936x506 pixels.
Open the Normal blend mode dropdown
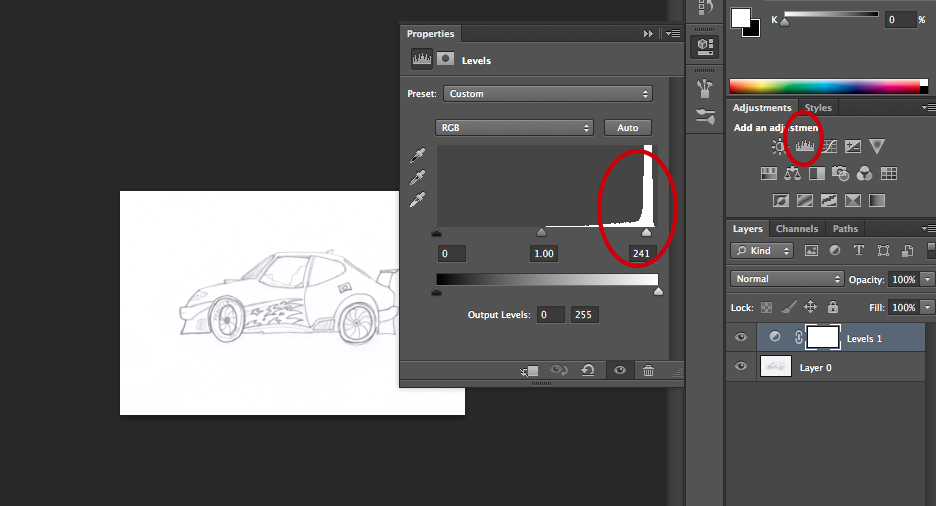click(x=787, y=279)
